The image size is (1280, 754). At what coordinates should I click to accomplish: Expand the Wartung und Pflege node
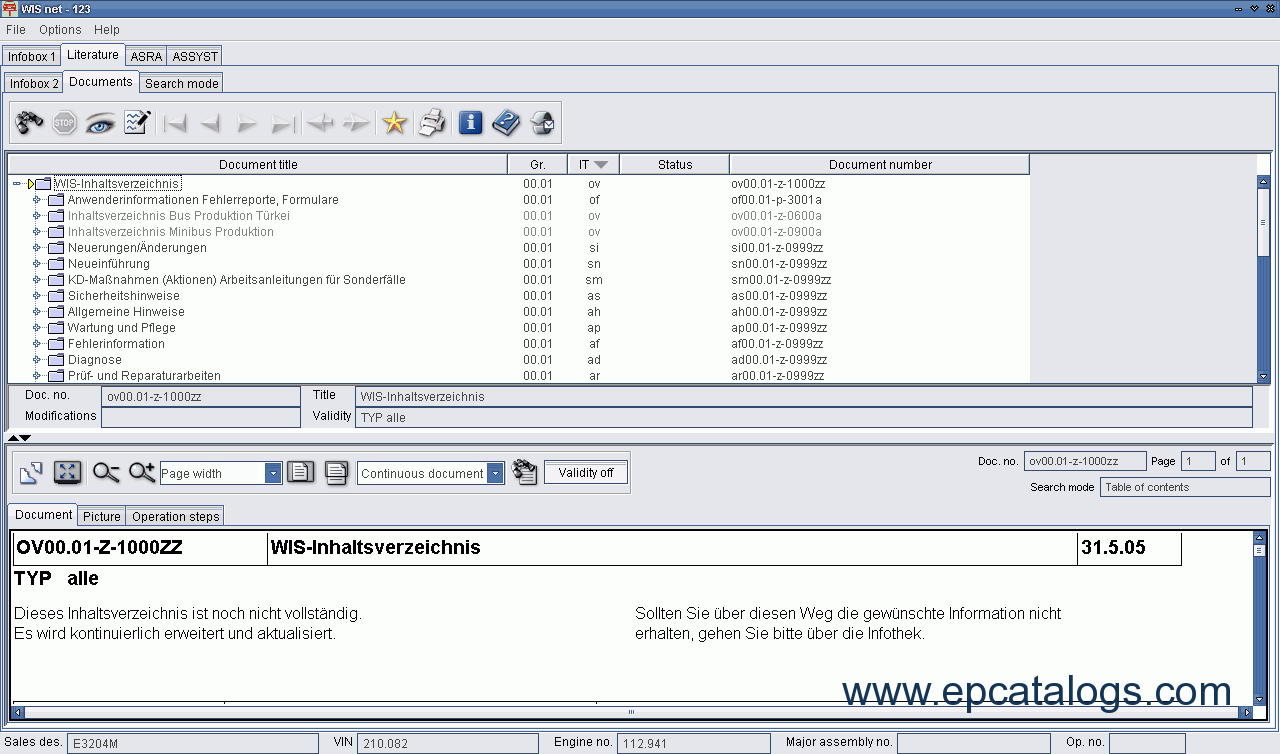click(x=37, y=328)
